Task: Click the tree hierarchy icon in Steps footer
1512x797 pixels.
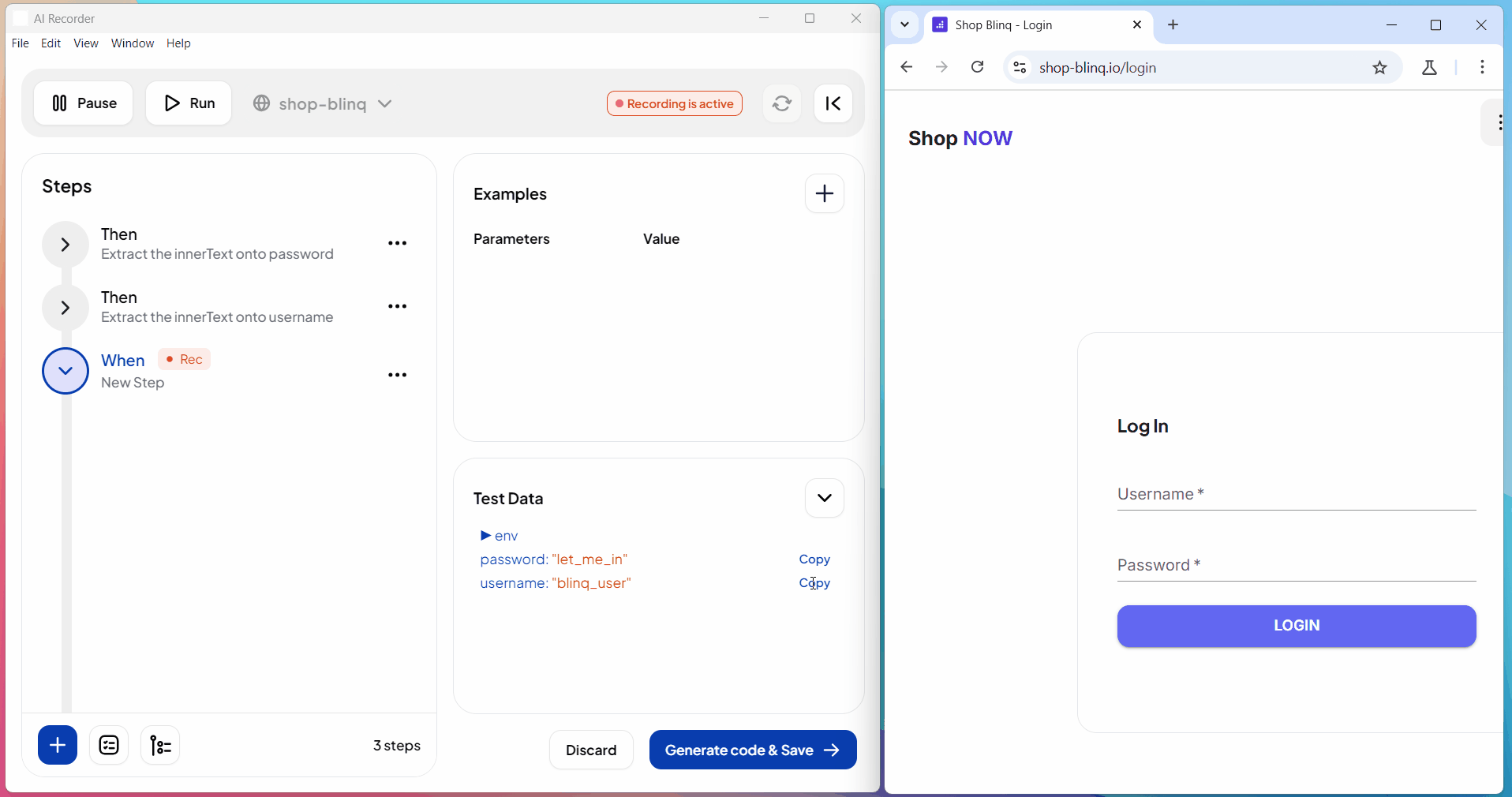Action: [x=160, y=745]
